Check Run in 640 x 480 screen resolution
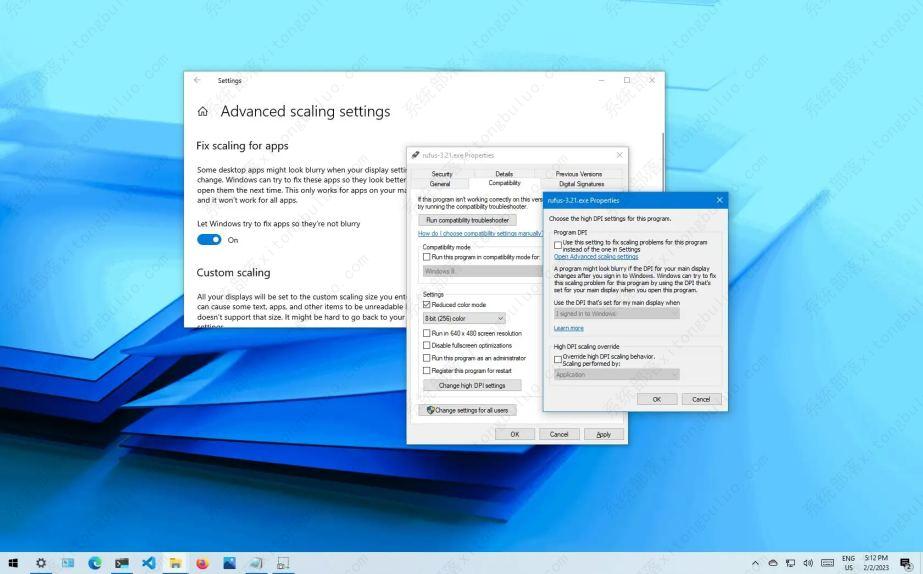Viewport: 923px width, 574px height. (427, 333)
